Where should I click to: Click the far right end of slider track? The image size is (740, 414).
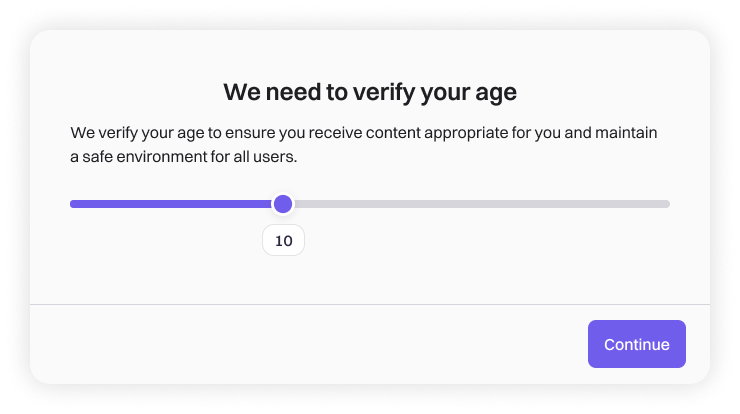point(666,204)
